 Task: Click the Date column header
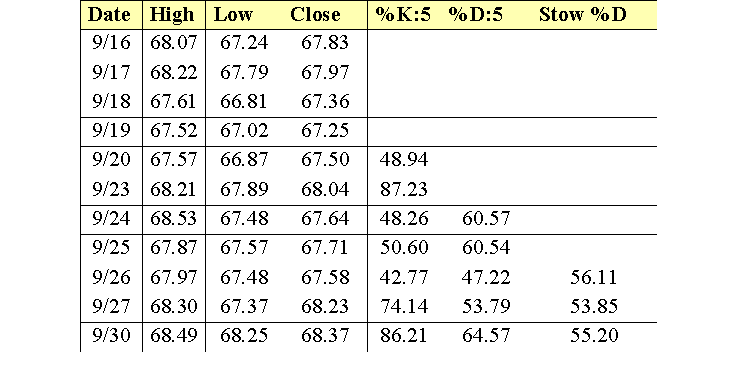[109, 15]
